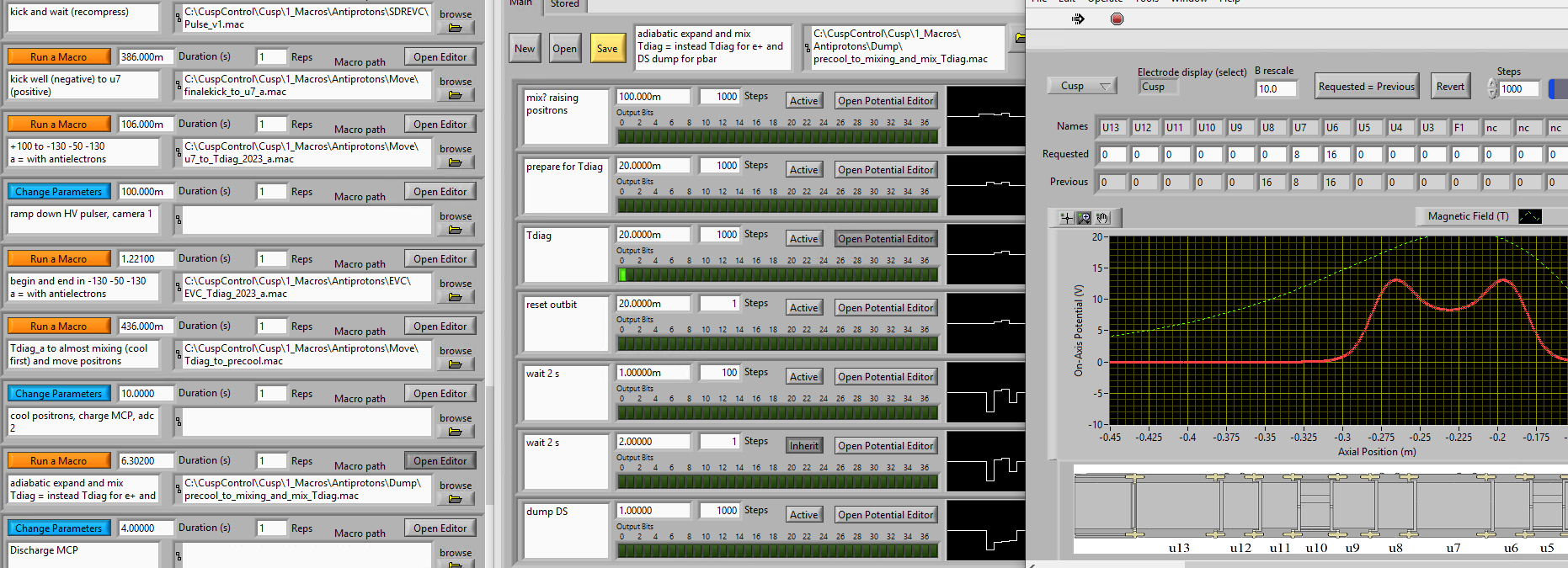This screenshot has width=1568, height=568.
Task: Switch to the Stored tab
Action: pos(564,4)
